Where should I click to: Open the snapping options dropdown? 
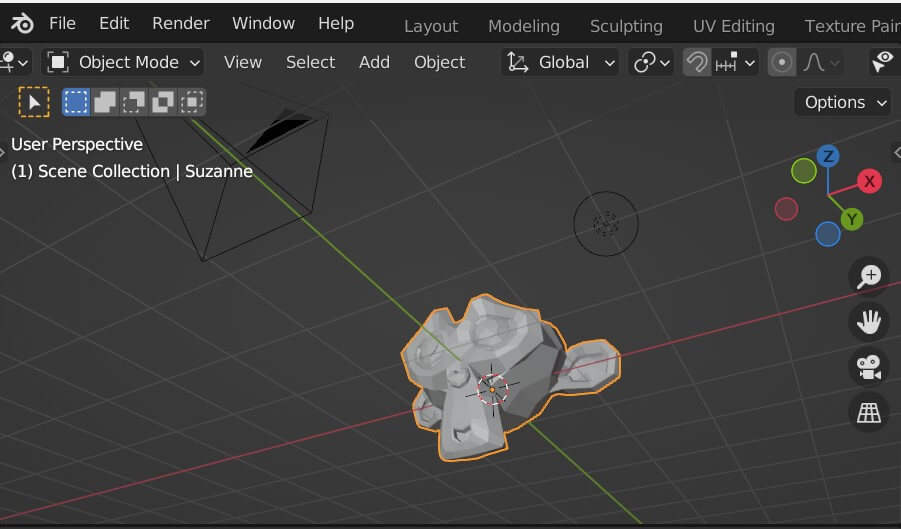click(736, 62)
